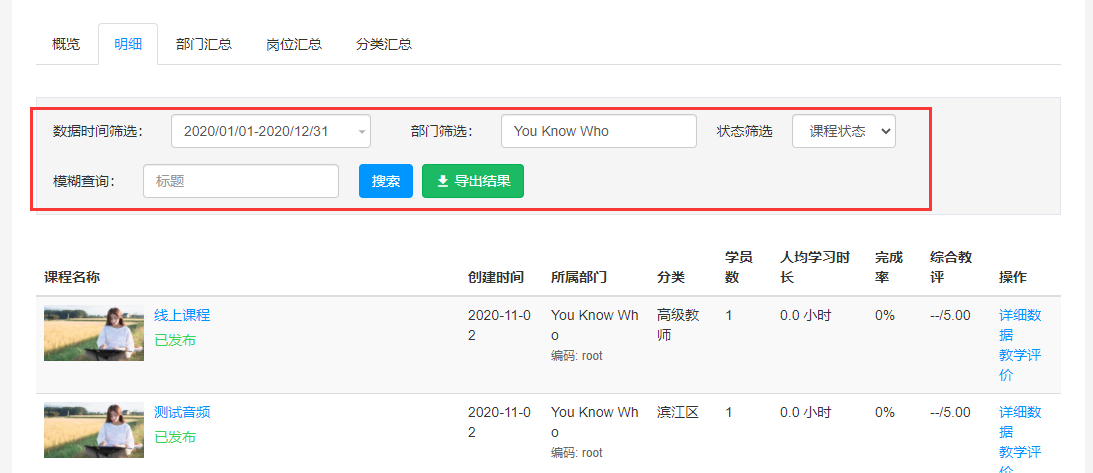Click the download icon on export button
Image resolution: width=1093 pixels, height=473 pixels.
(442, 182)
